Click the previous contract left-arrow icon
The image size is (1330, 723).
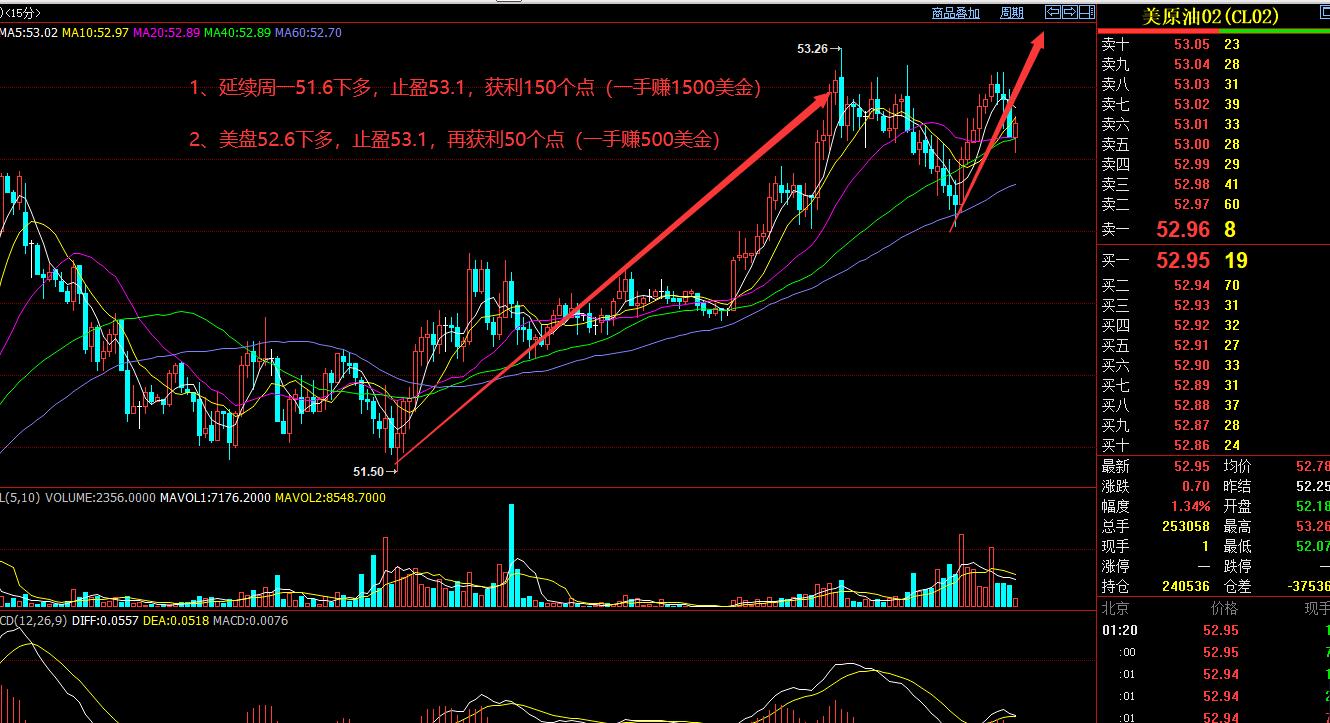[1052, 12]
